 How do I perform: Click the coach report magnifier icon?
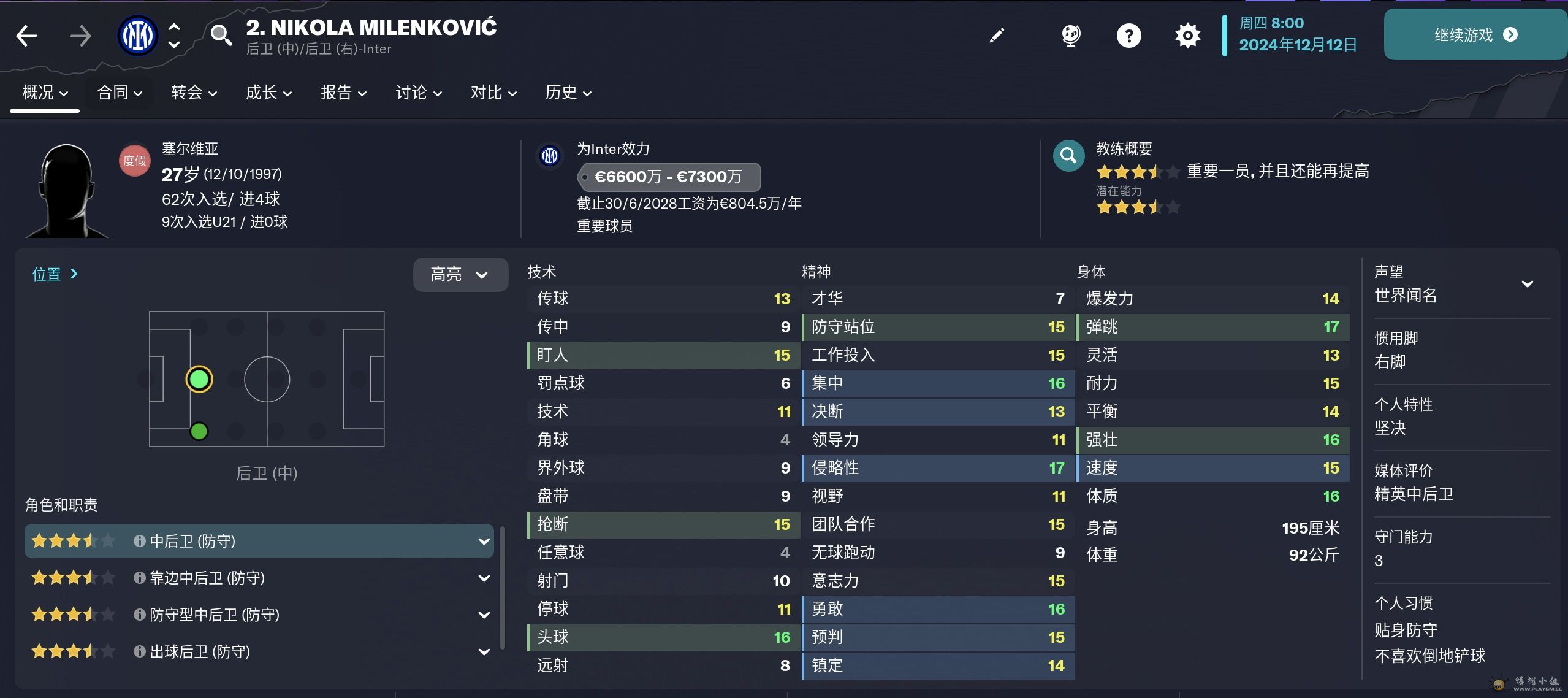[1068, 156]
